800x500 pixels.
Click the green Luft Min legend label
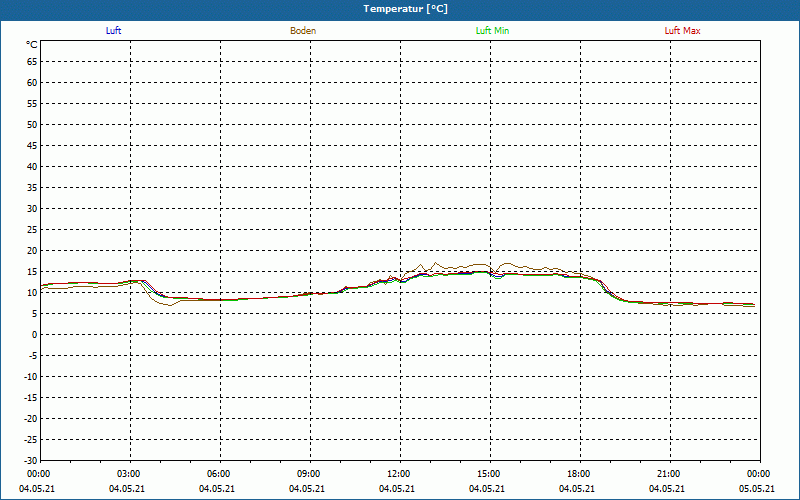(492, 31)
